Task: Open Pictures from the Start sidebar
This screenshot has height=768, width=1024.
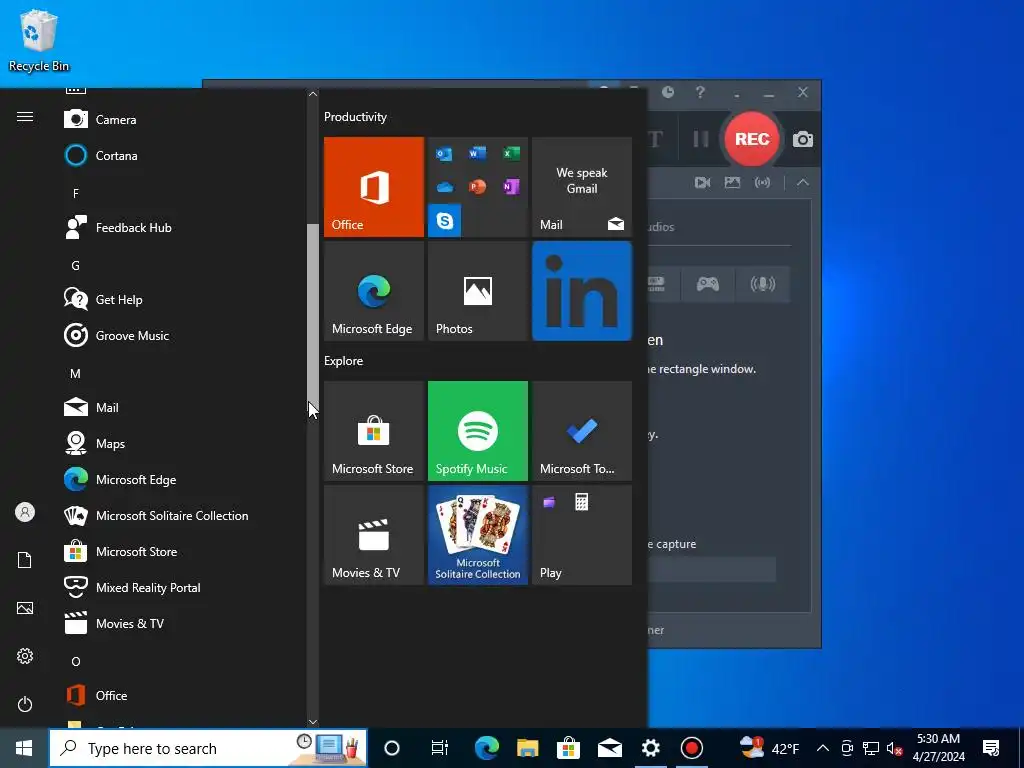Action: point(25,608)
